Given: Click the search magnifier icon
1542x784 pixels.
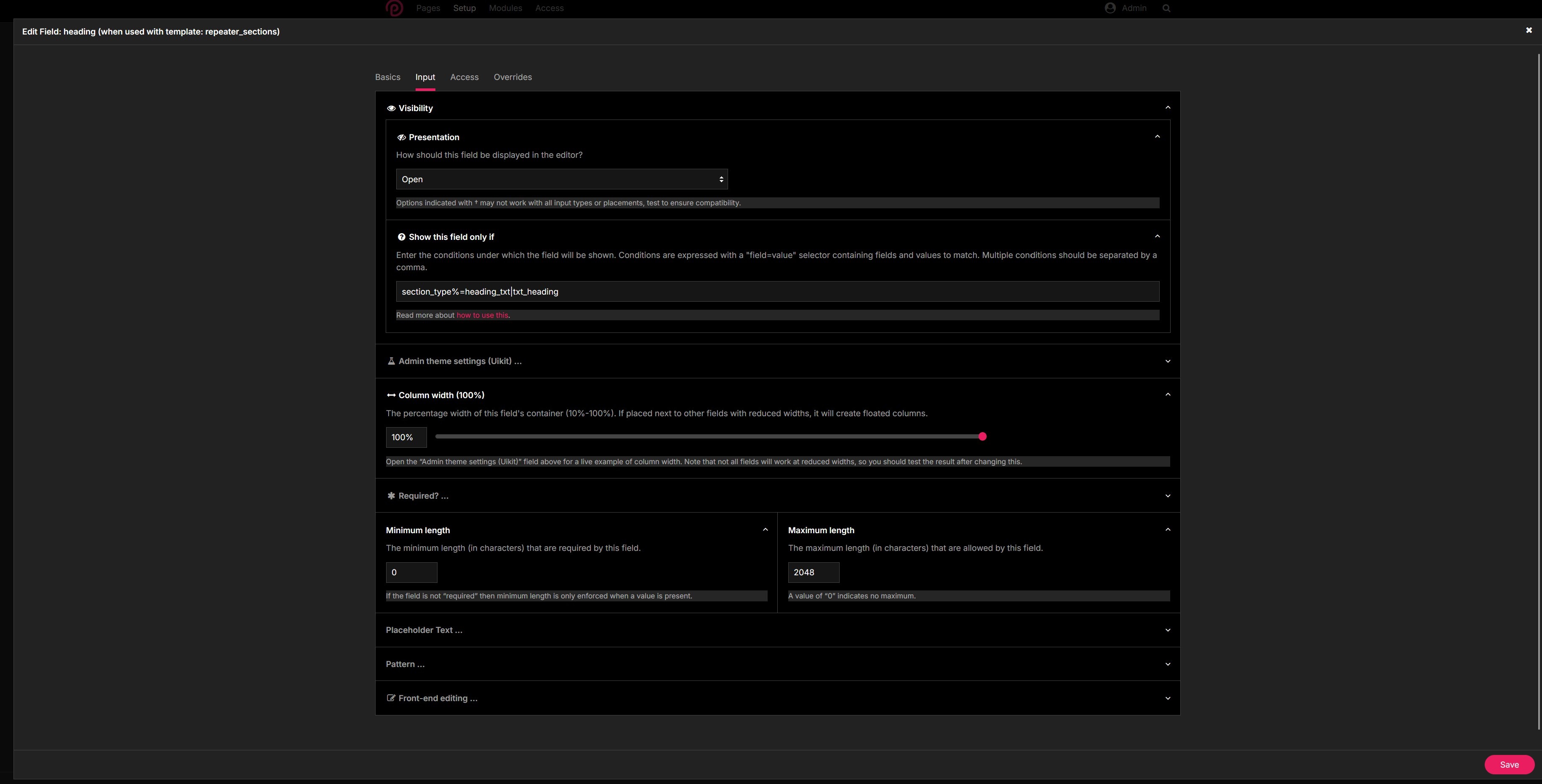Looking at the screenshot, I should pyautogui.click(x=1166, y=8).
